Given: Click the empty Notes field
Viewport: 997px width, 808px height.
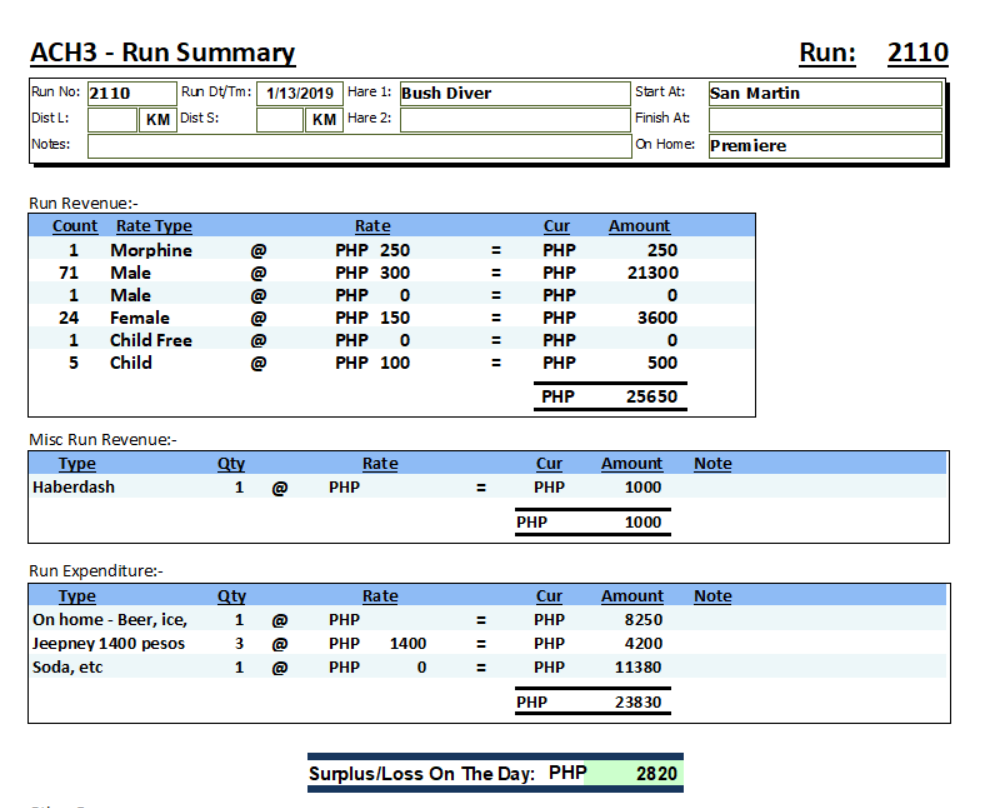Looking at the screenshot, I should pyautogui.click(x=359, y=145).
